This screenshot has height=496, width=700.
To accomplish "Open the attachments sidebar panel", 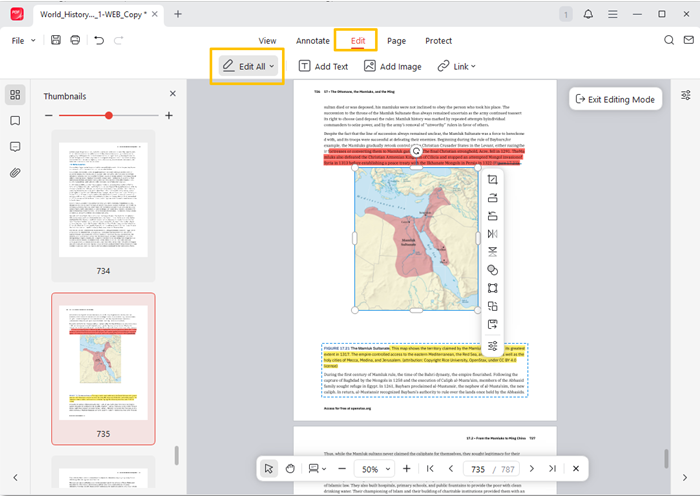I will (15, 172).
